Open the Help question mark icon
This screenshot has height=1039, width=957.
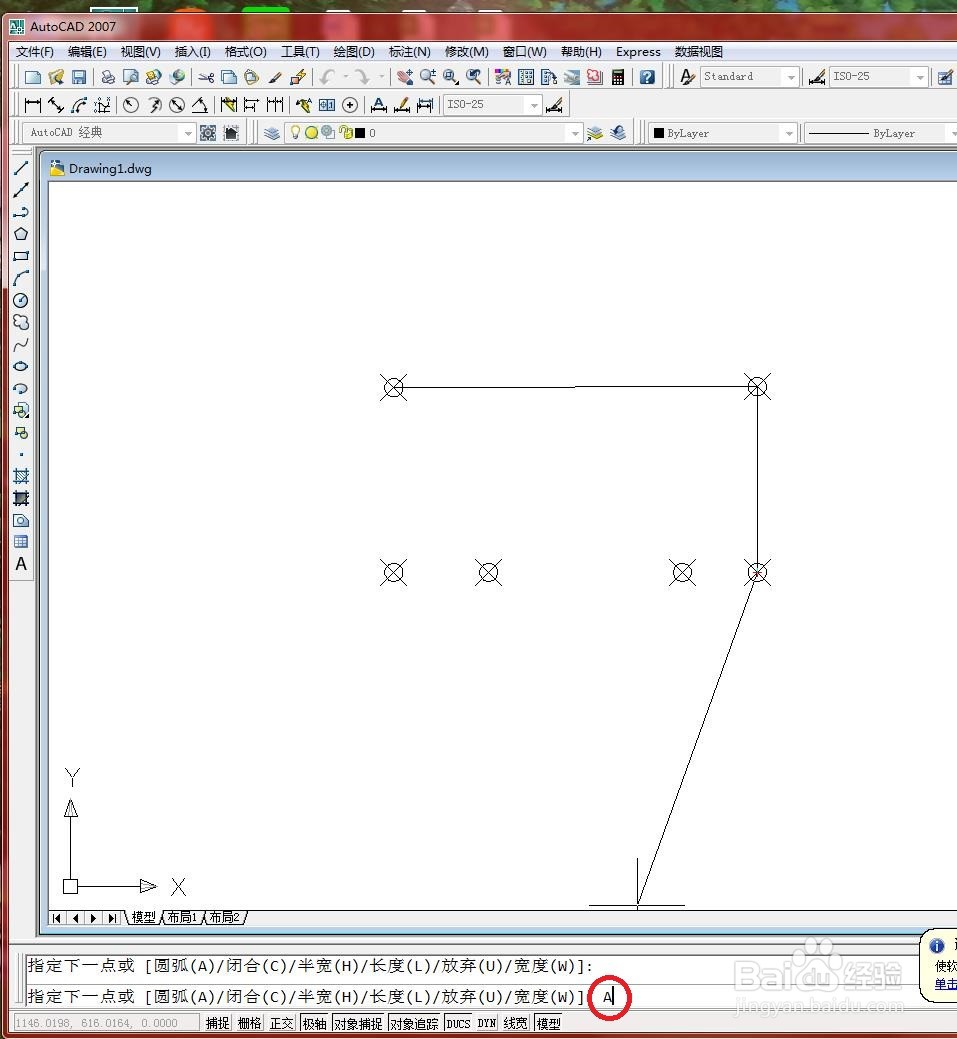647,77
